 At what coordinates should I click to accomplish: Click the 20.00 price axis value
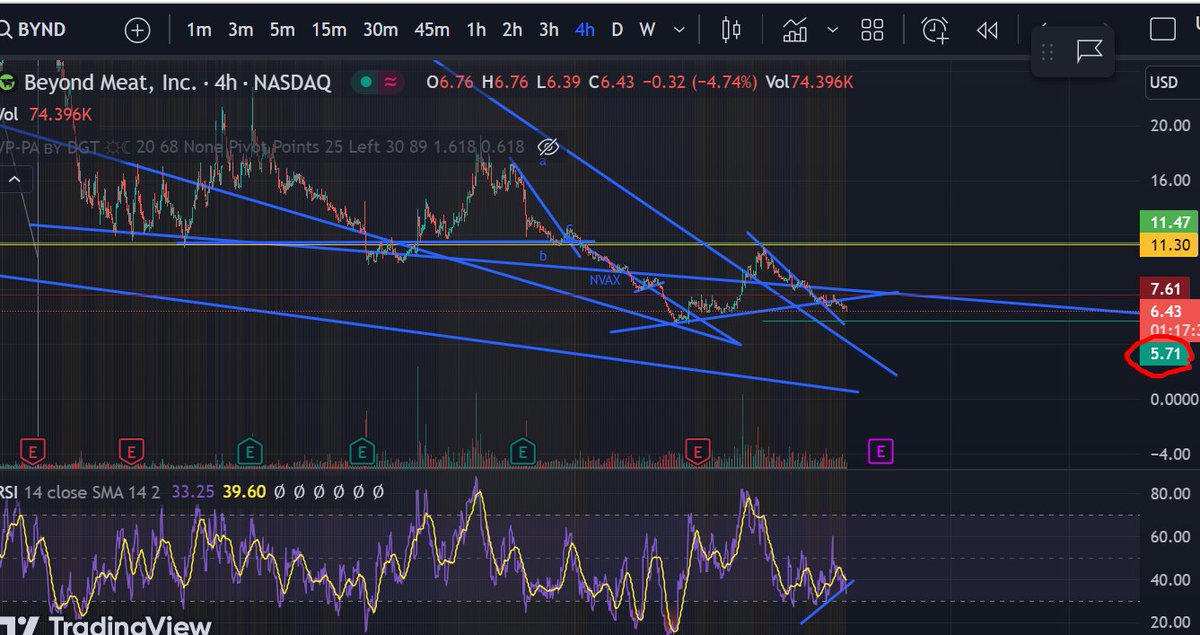click(x=1169, y=125)
